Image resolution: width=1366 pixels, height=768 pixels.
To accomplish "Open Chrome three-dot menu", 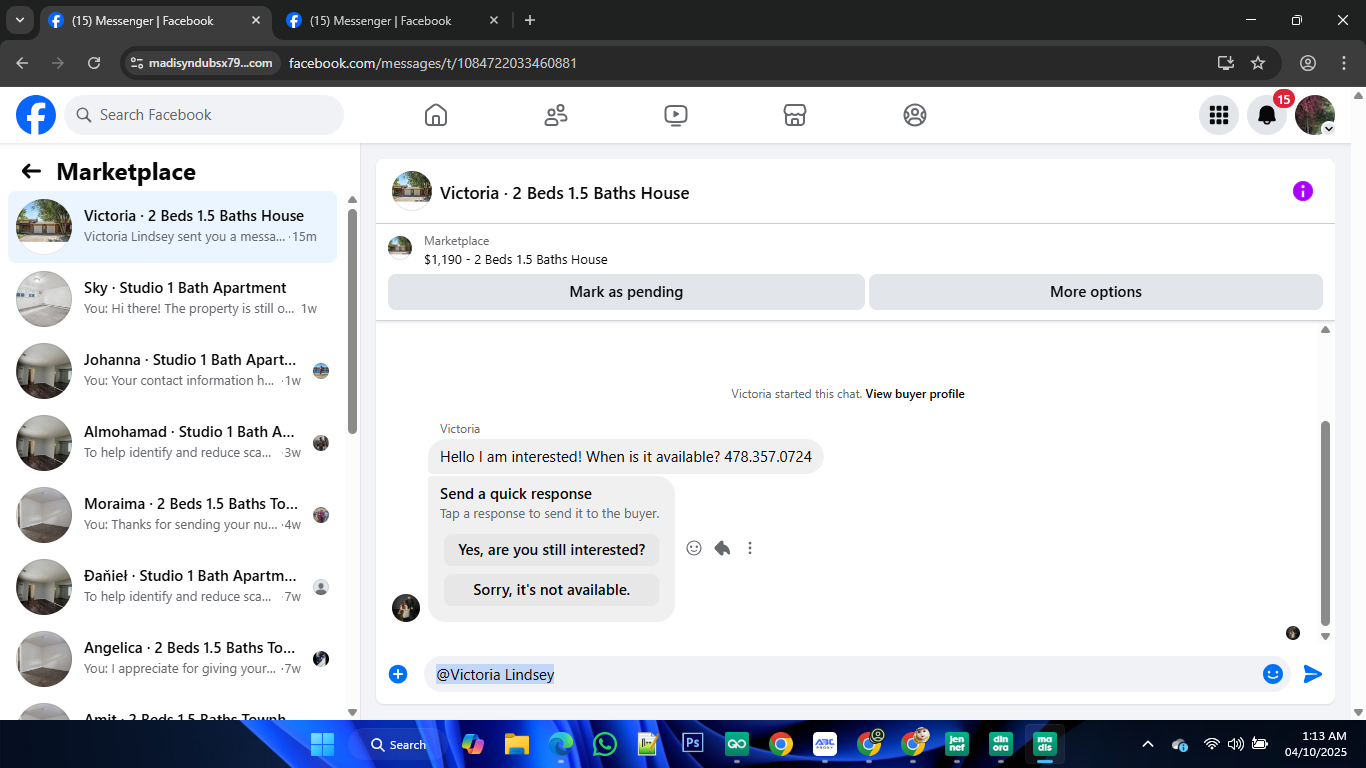I will 1343,63.
